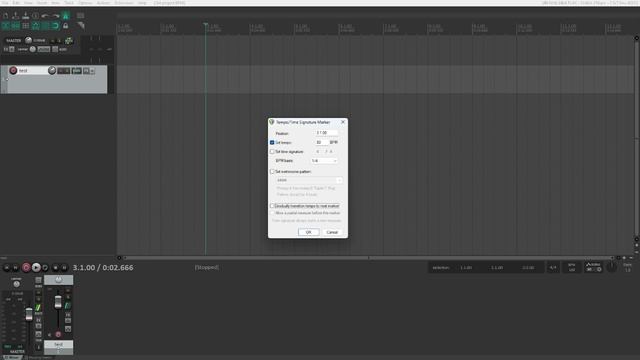Click the playback rate knob
The width and height of the screenshot is (640, 360).
point(611,267)
